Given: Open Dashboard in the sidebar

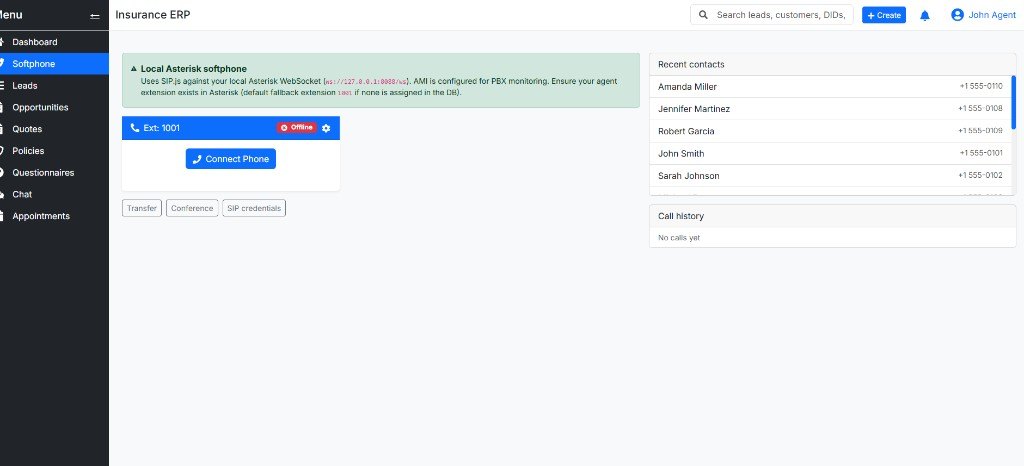Looking at the screenshot, I should 54,42.
